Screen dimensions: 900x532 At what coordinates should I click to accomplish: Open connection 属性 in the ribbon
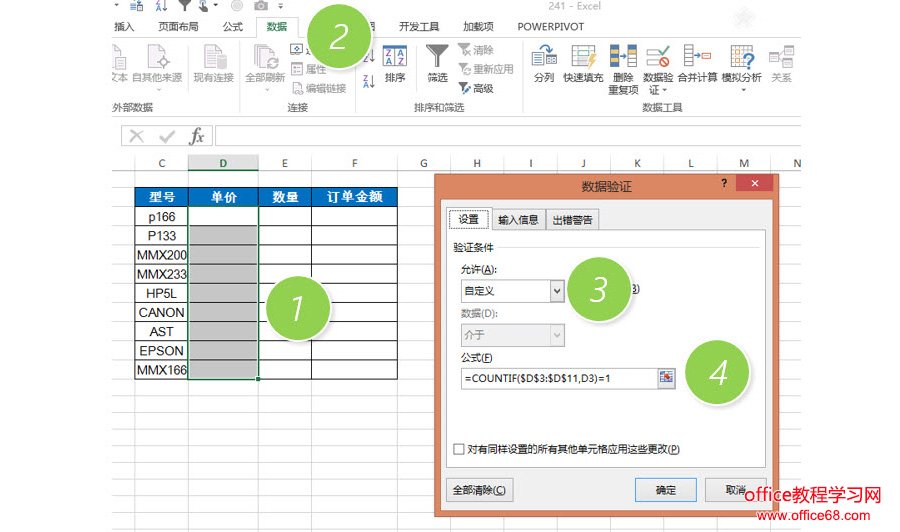point(309,69)
